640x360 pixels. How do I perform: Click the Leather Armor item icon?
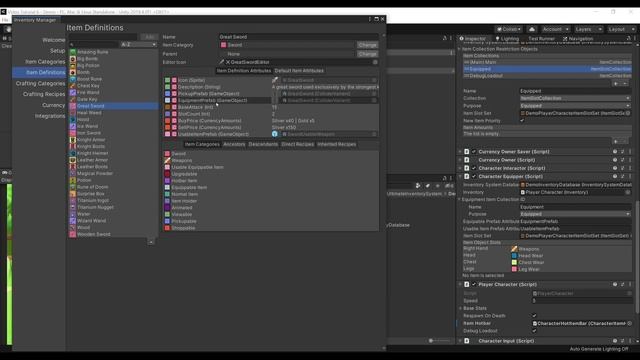pyautogui.click(x=73, y=160)
